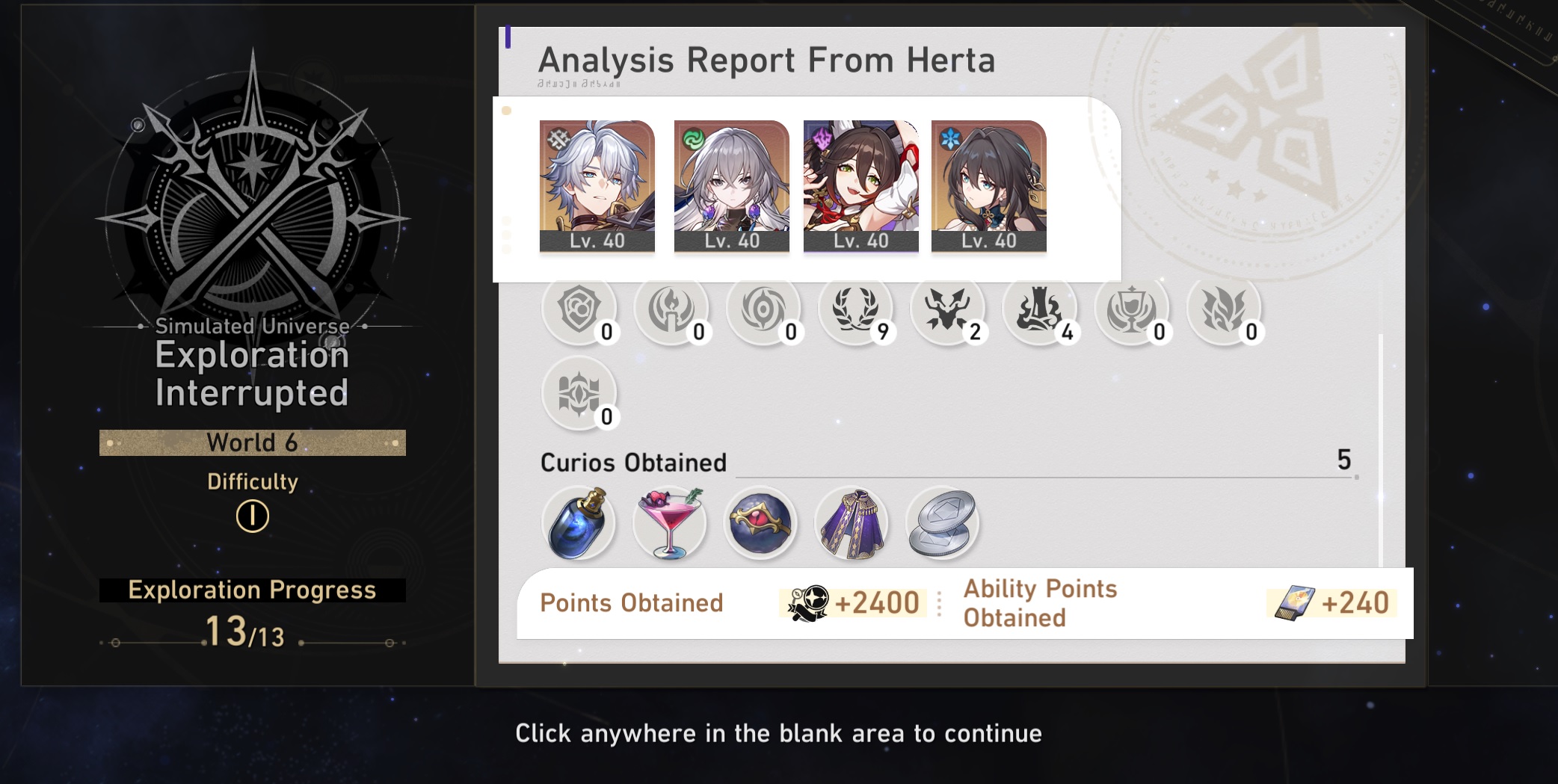Click the Propagation path blessing icon
Image resolution: width=1558 pixels, height=784 pixels.
coord(1224,310)
